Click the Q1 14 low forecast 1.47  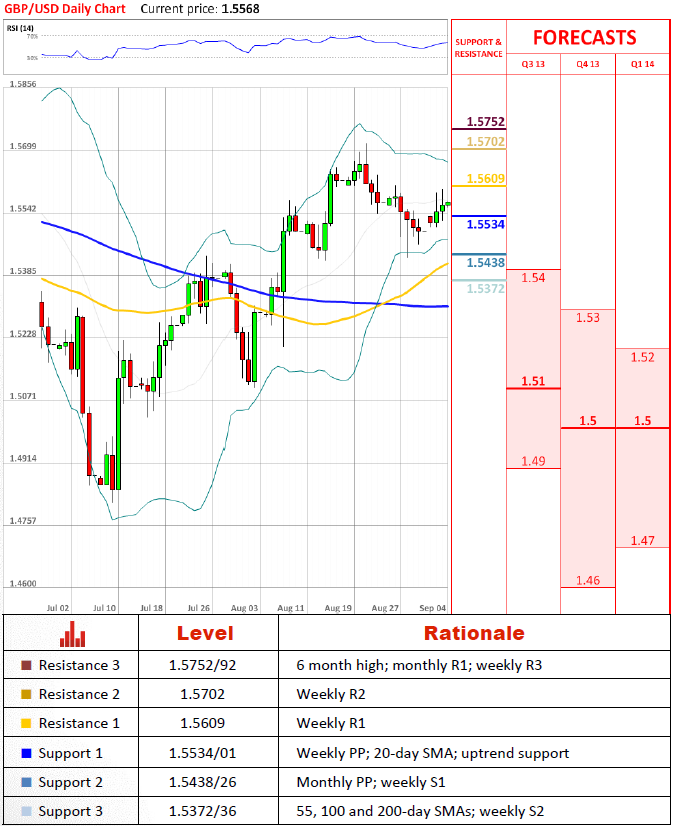642,540
